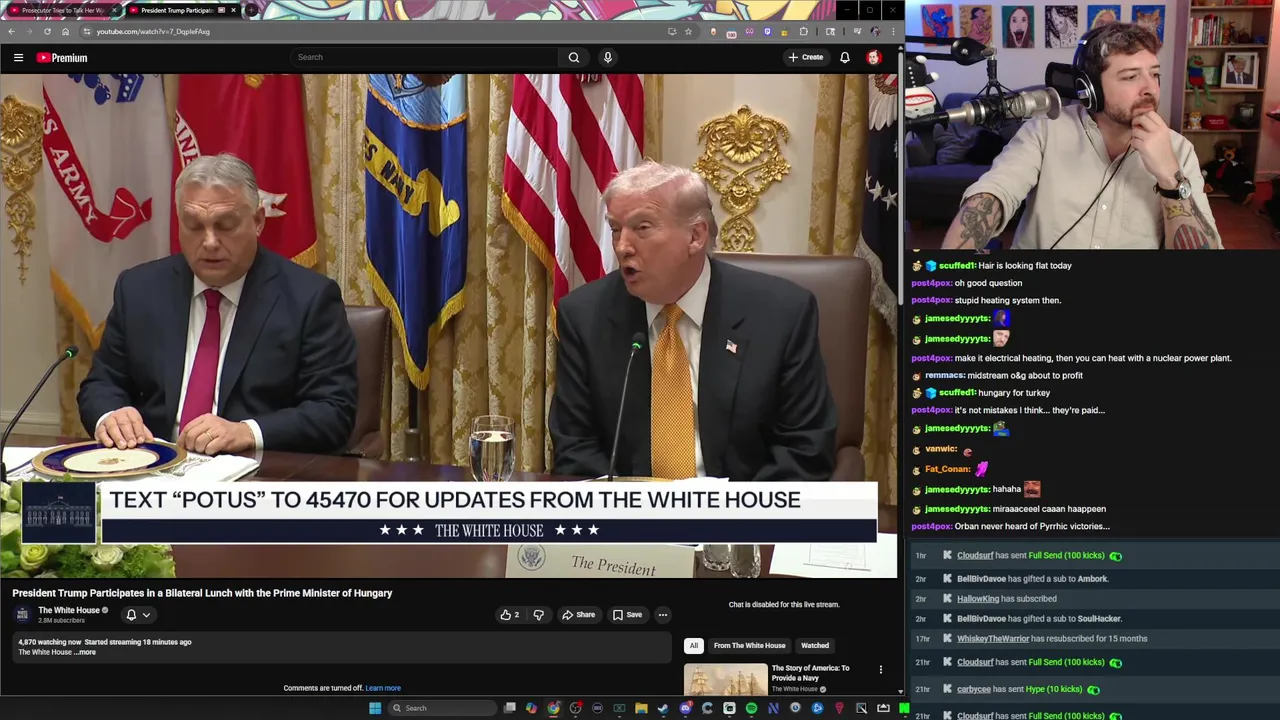Open the Create menu
The width and height of the screenshot is (1280, 720).
805,57
